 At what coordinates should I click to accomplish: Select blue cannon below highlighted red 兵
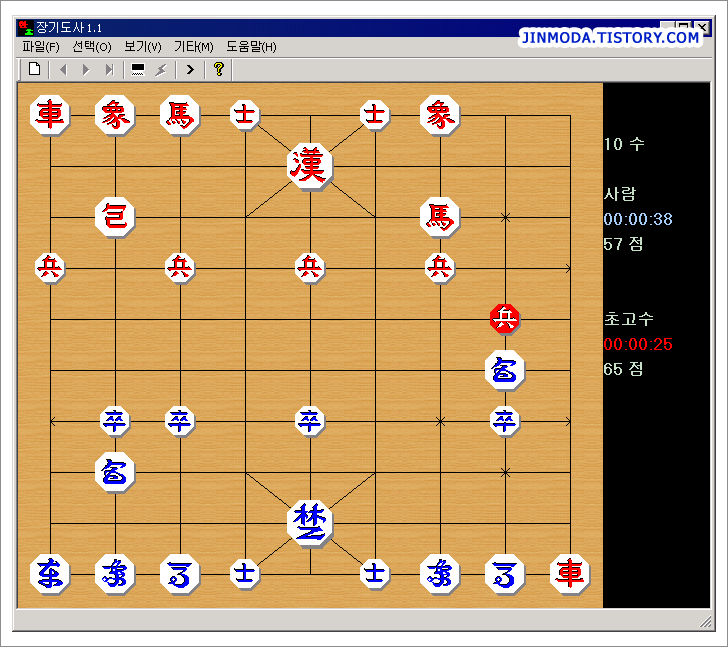(x=505, y=370)
